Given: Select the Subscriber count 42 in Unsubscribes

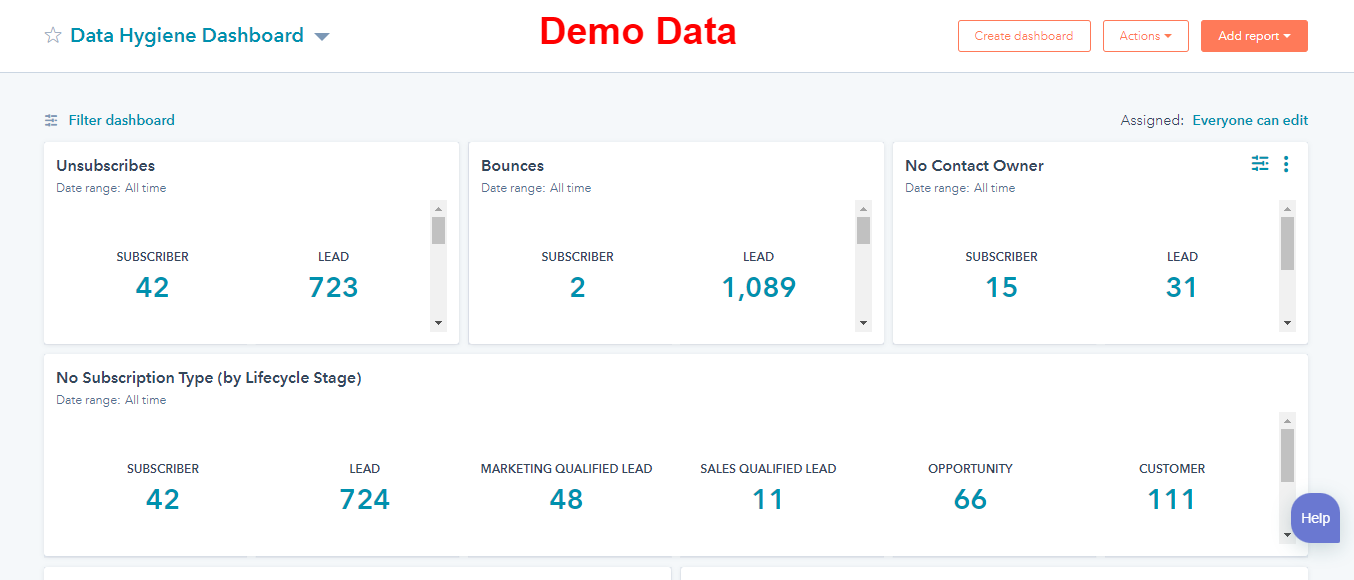Looking at the screenshot, I should point(152,287).
